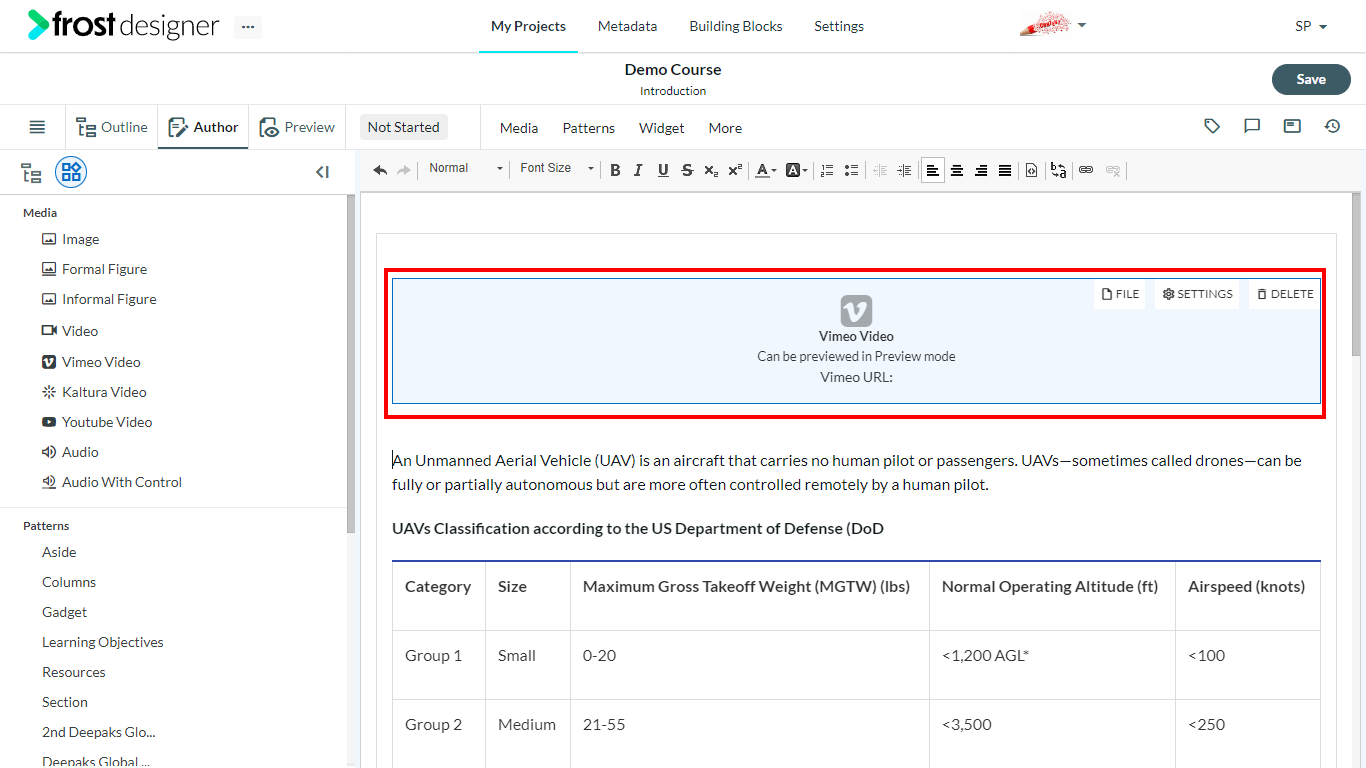Click the ellipsis button beside frost designer
This screenshot has width=1366, height=768.
click(x=248, y=27)
